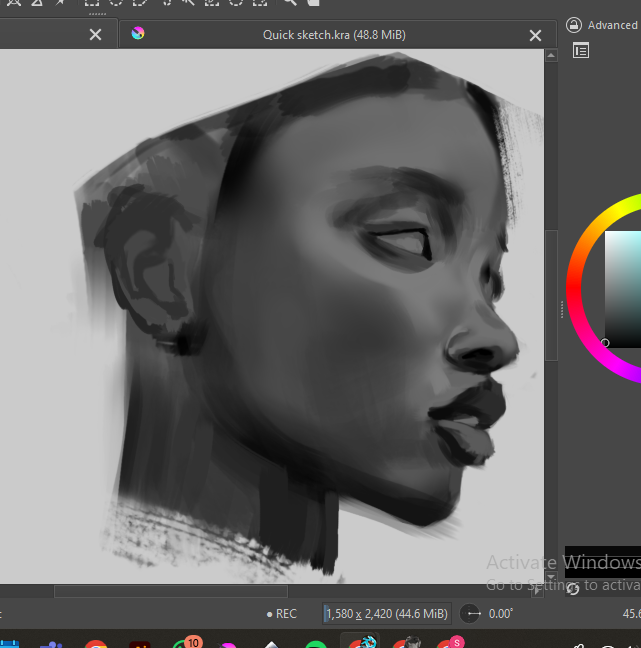641x648 pixels.
Task: Click the Advanced docker title
Action: tap(612, 25)
